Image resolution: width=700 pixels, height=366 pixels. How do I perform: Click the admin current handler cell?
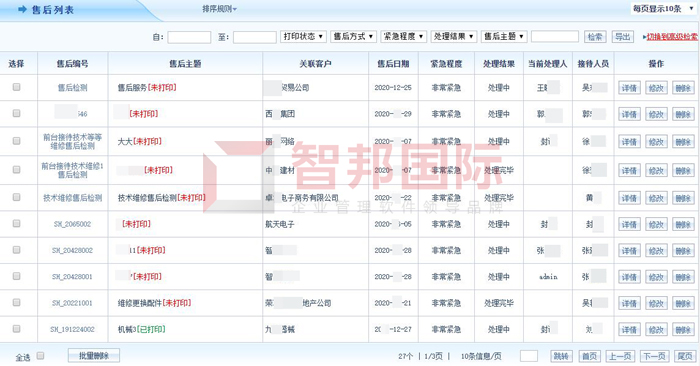pos(548,277)
